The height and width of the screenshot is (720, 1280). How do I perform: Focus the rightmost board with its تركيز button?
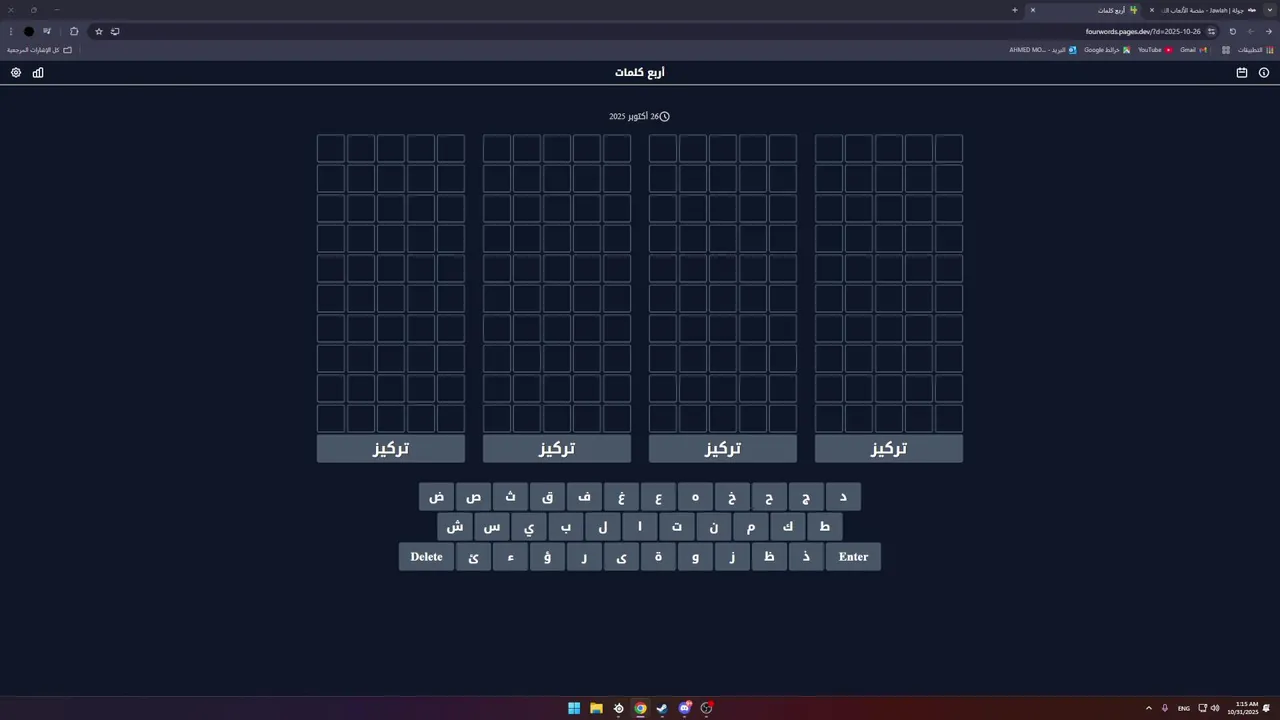tap(889, 448)
